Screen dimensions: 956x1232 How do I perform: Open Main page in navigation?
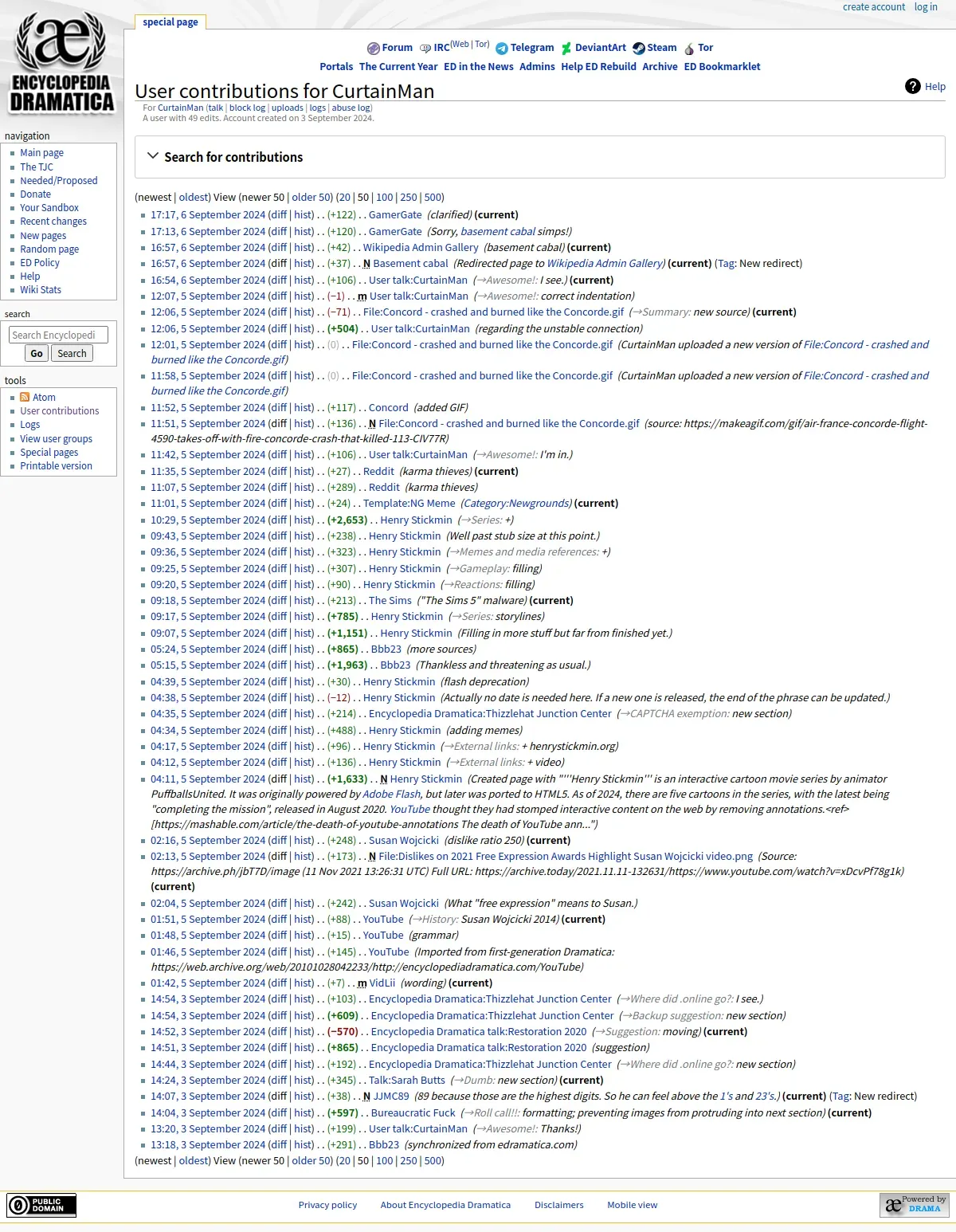tap(41, 153)
